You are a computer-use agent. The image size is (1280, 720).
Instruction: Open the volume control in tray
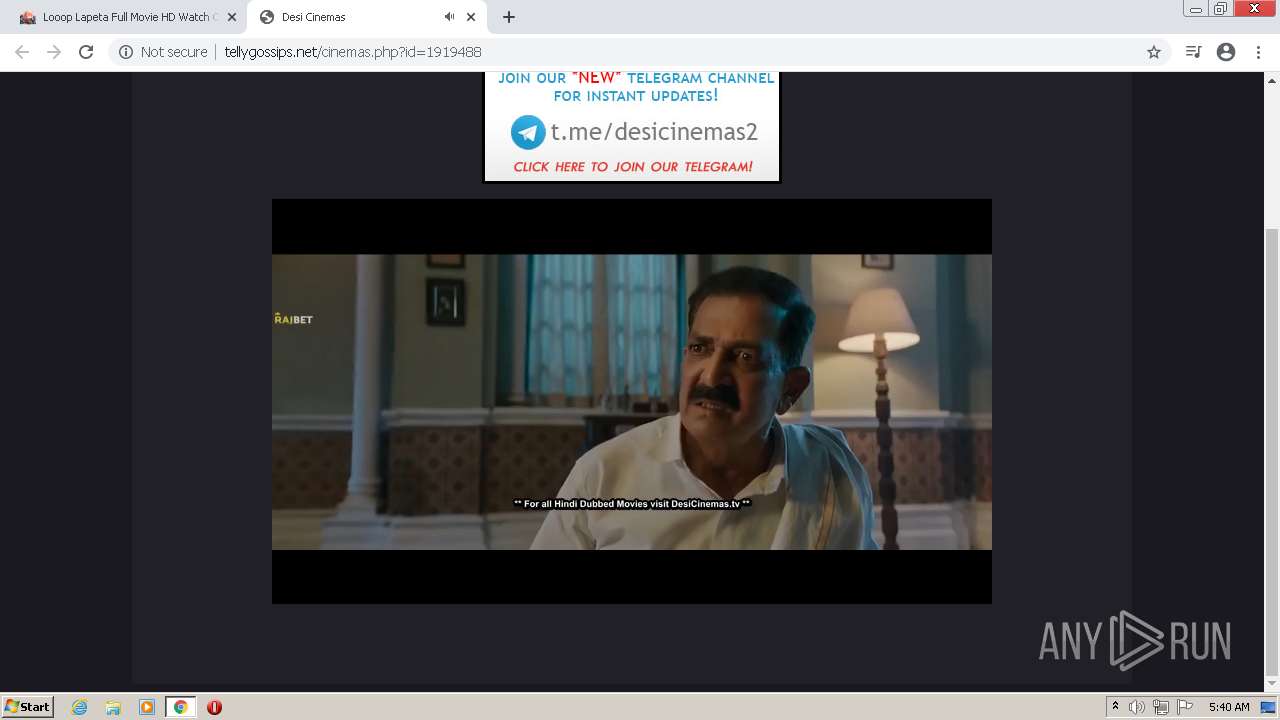point(1137,707)
